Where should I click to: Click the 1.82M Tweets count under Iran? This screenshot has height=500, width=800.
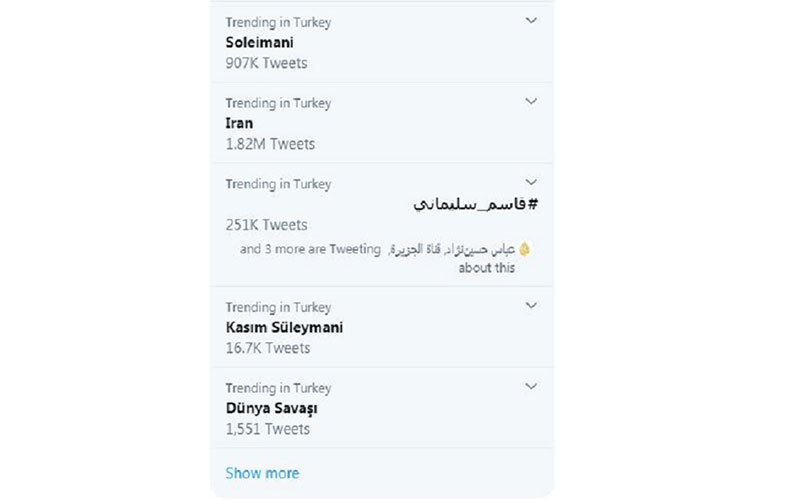[270, 144]
